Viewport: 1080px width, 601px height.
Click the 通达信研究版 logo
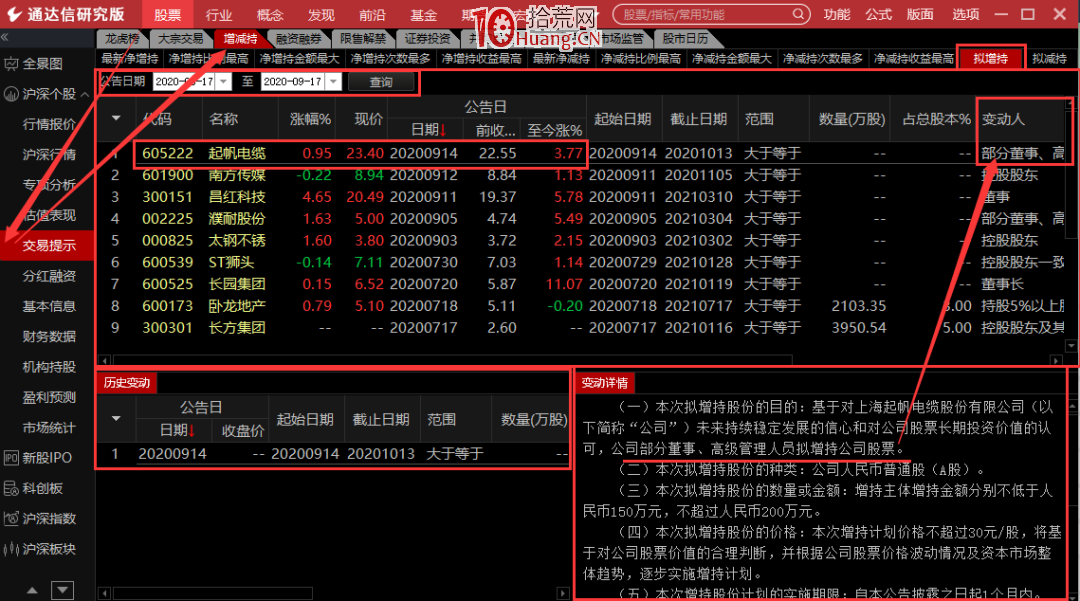click(65, 14)
